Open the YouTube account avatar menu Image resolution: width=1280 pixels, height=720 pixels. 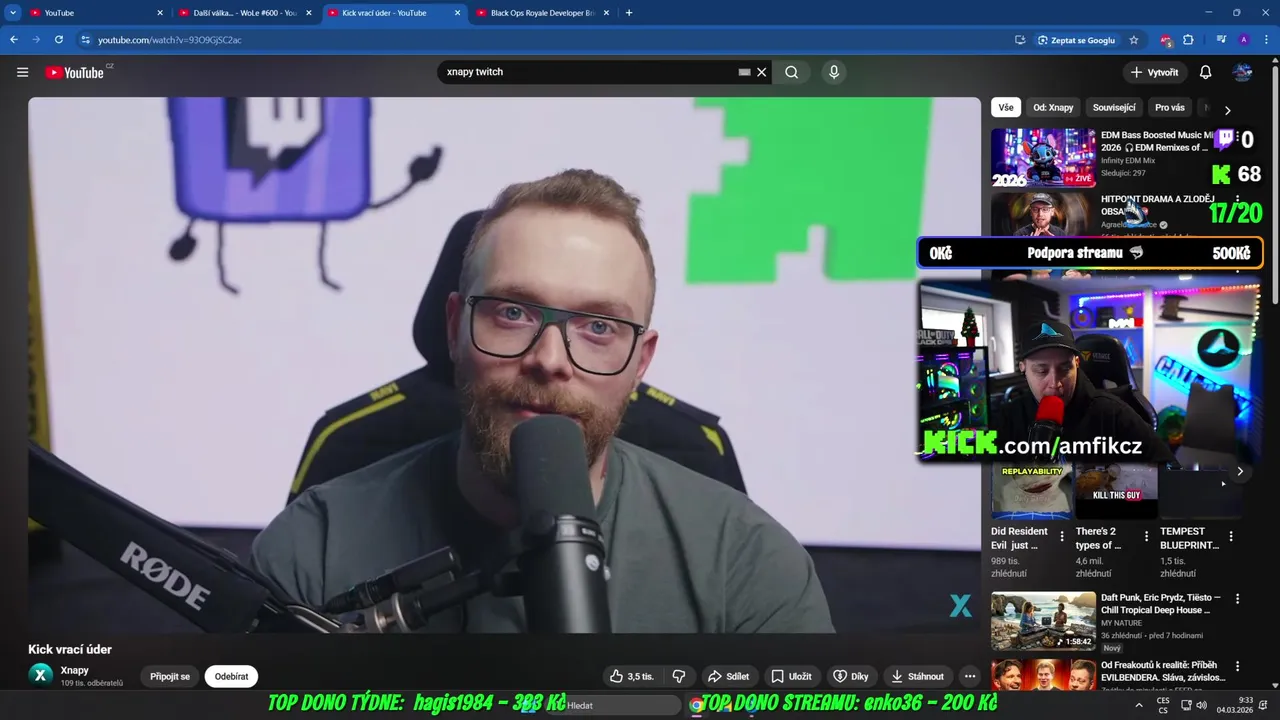tap(1242, 72)
